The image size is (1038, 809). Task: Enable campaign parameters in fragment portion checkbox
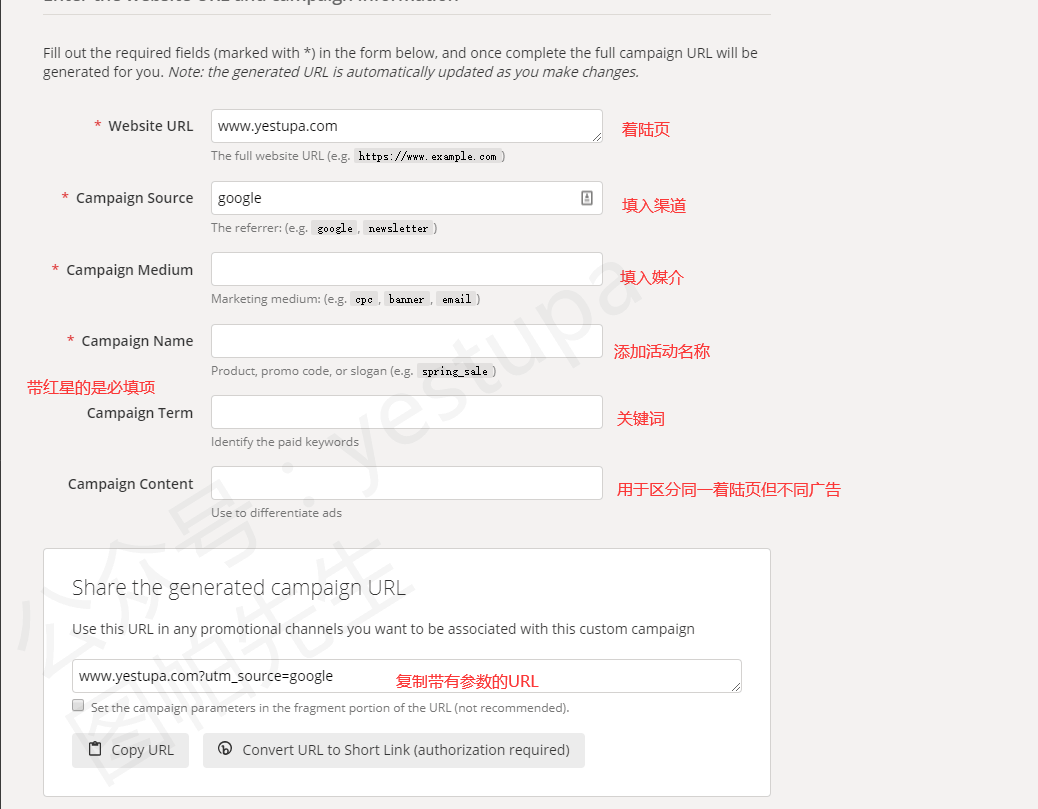click(x=78, y=706)
